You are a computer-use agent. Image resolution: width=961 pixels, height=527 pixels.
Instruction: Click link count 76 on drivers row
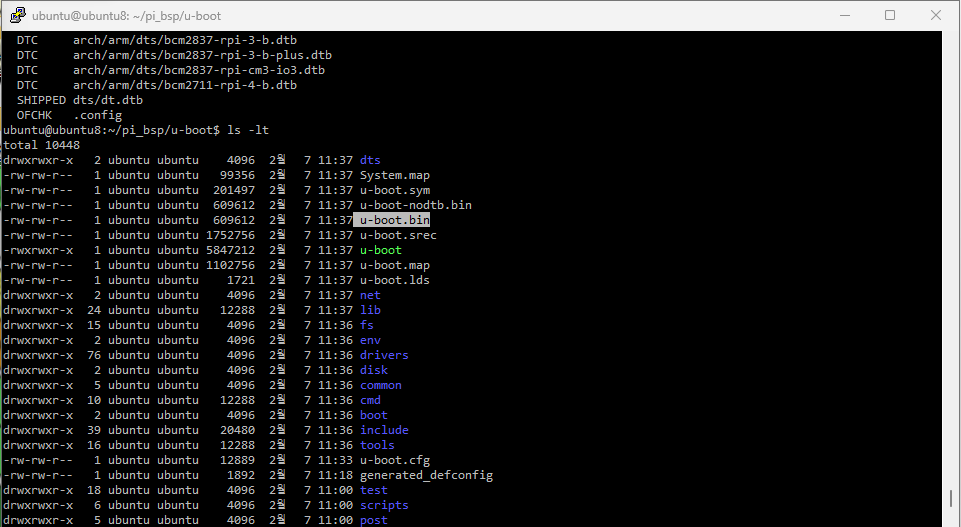[94, 355]
